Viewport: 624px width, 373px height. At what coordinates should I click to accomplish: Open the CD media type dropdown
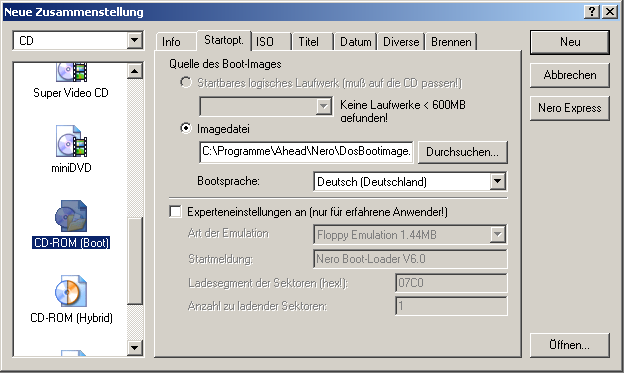coord(135,40)
